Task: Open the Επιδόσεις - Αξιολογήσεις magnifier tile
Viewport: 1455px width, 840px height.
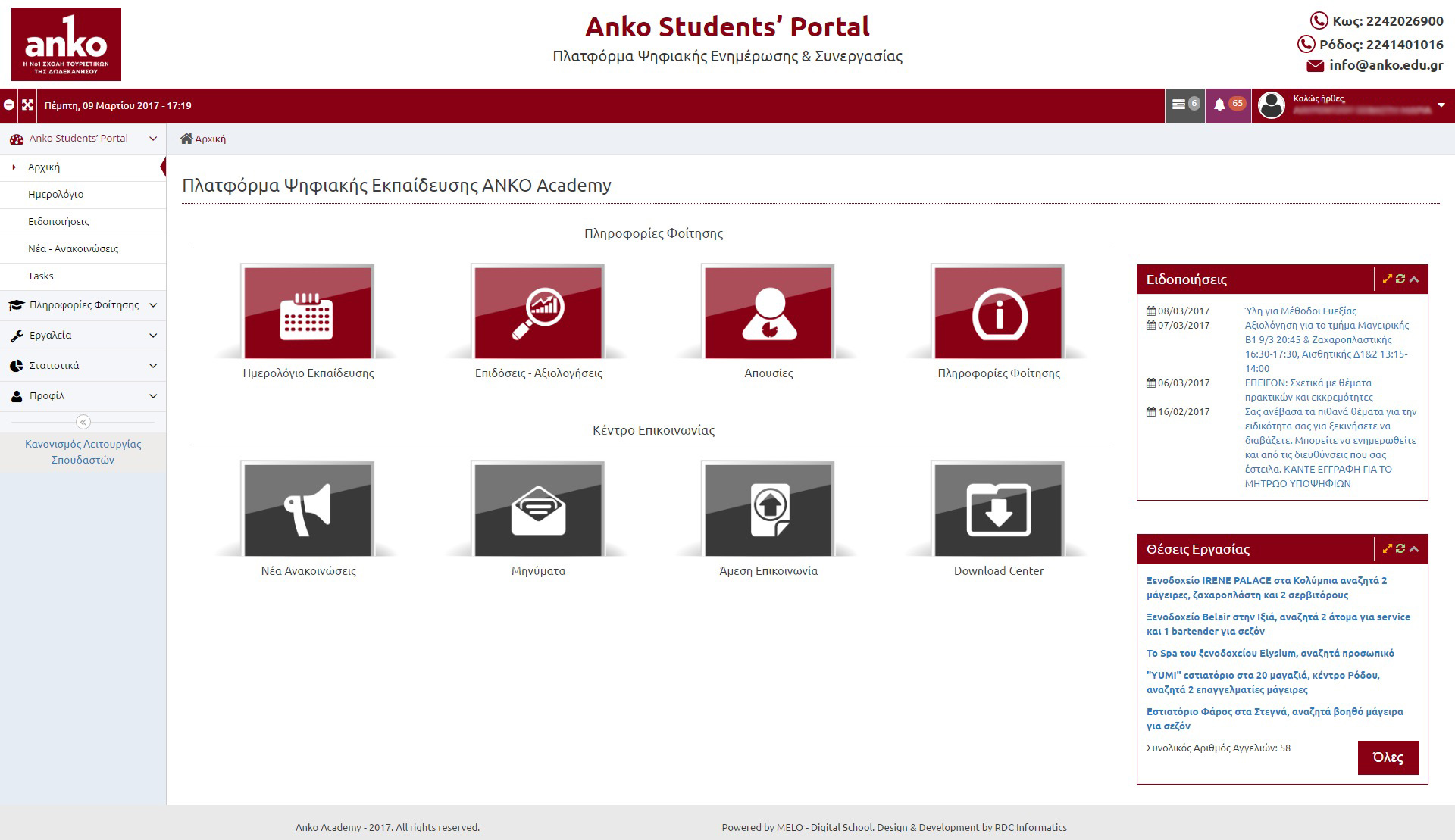Action: click(x=538, y=312)
